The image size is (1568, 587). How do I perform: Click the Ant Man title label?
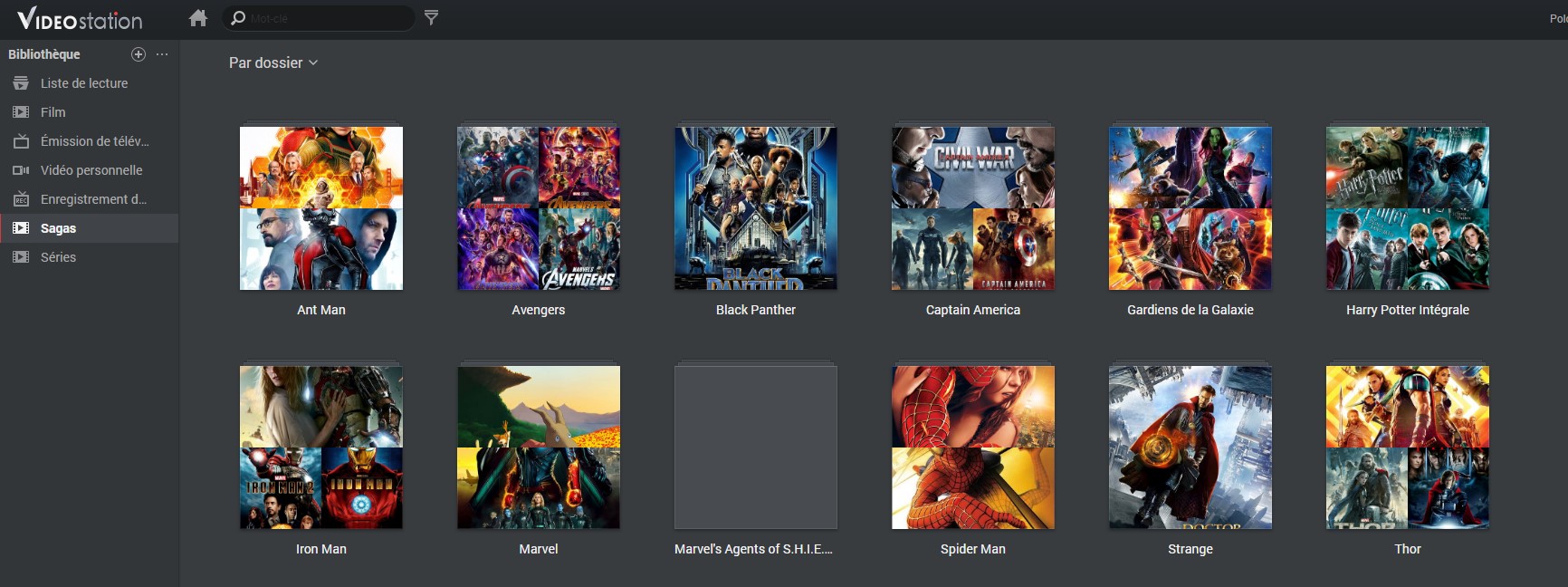point(321,310)
